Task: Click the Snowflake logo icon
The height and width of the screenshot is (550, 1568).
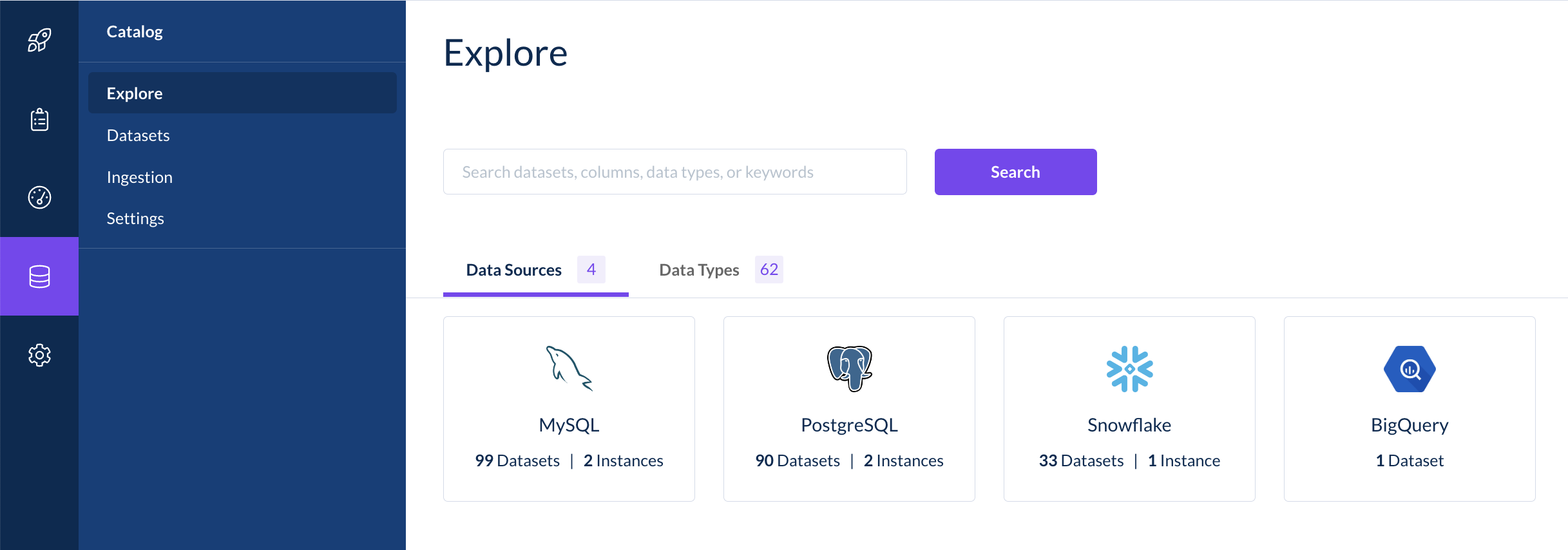Action: (1129, 369)
